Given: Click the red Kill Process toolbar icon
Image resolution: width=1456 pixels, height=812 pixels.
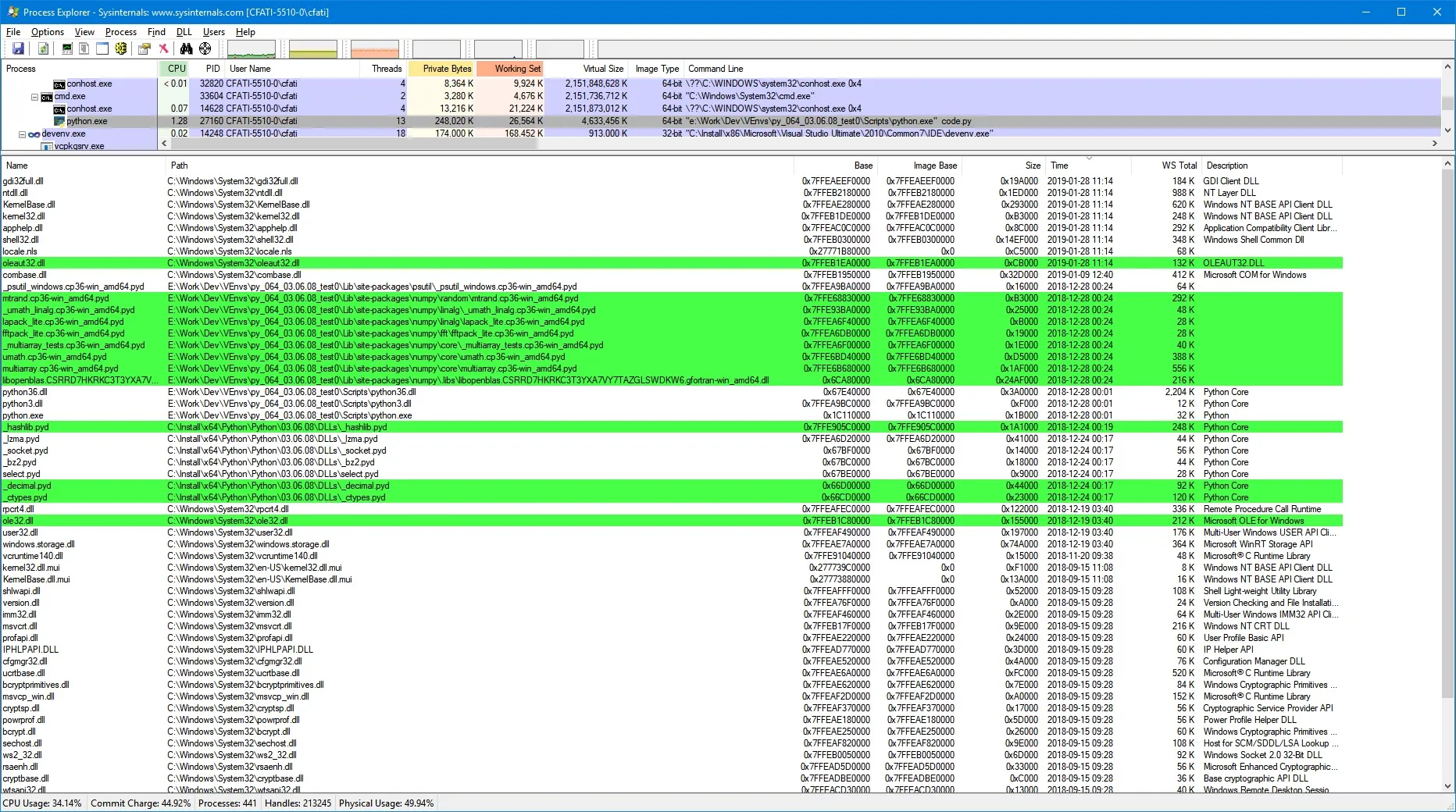Looking at the screenshot, I should point(163,48).
